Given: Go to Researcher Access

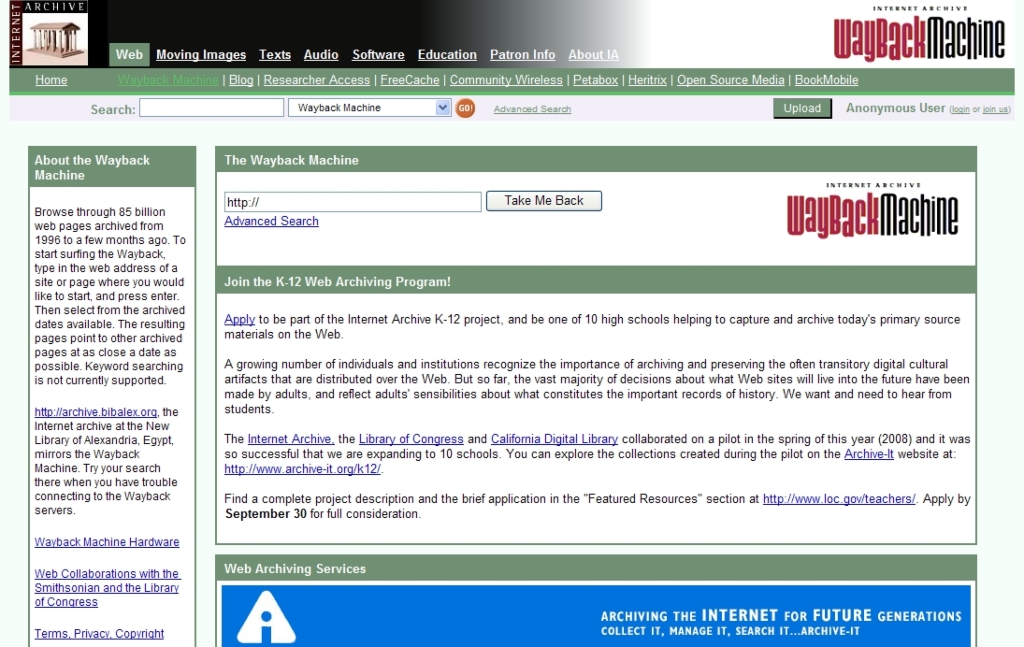Looking at the screenshot, I should [x=317, y=80].
